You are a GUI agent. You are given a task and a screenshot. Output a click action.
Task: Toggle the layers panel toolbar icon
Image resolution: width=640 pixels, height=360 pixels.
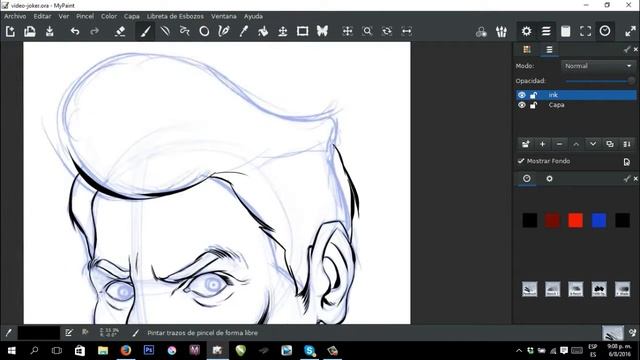click(x=546, y=31)
